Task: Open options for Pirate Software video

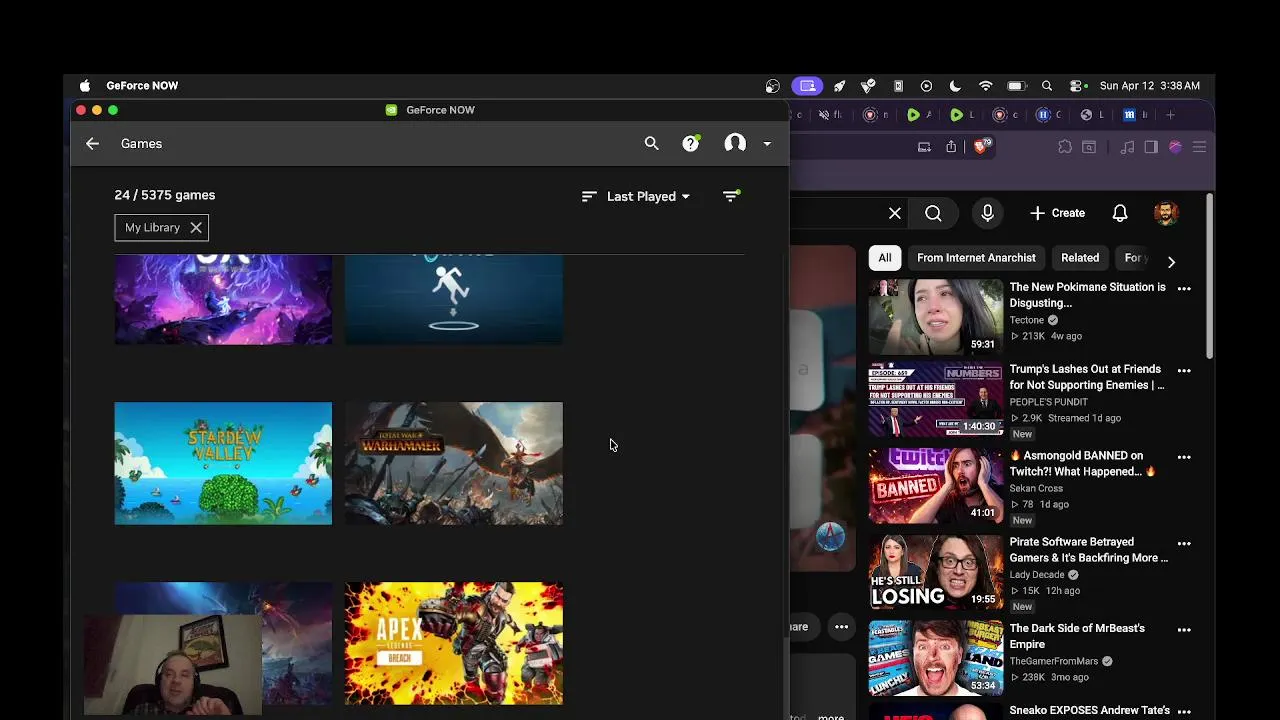Action: 1184,543
